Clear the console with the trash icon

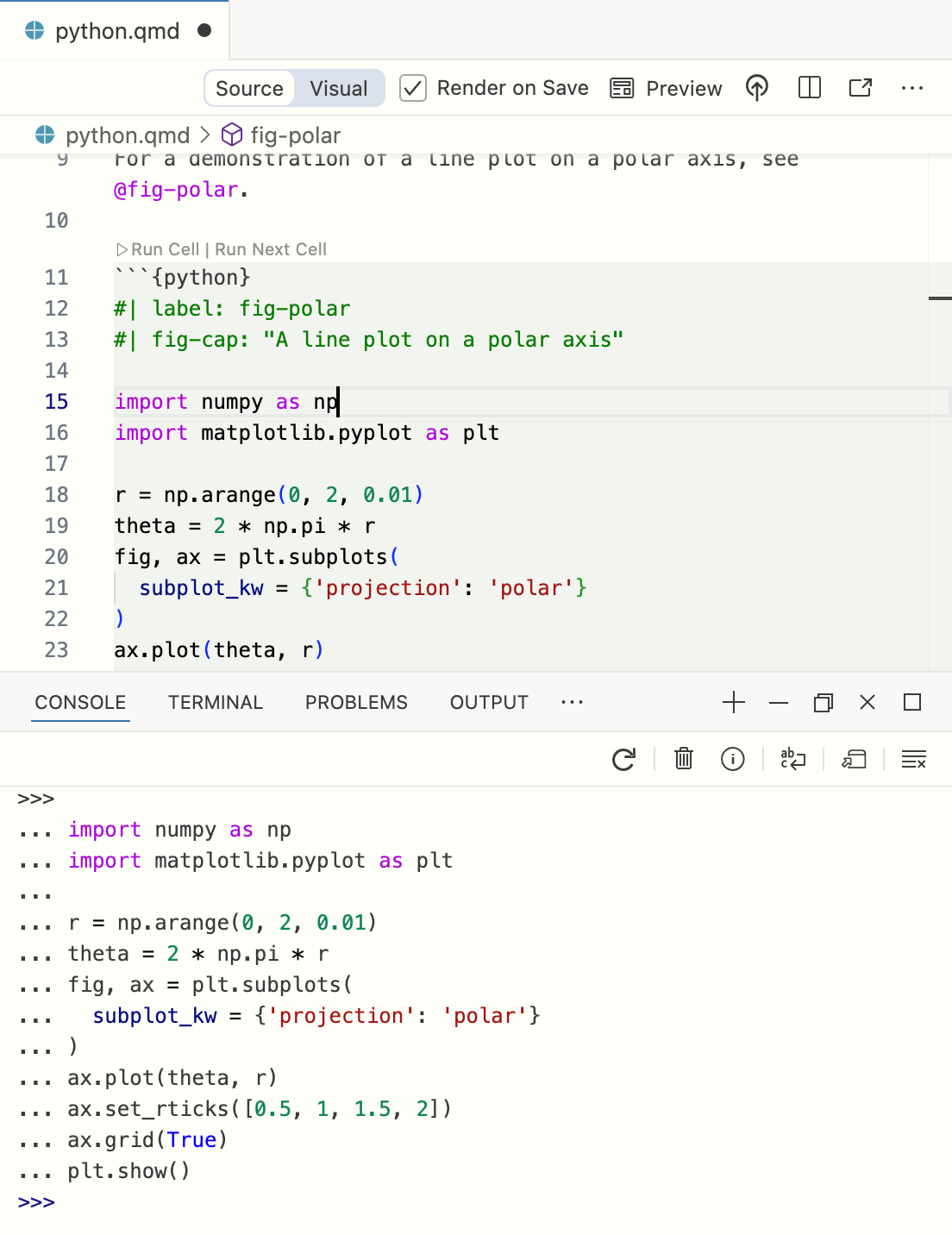[x=683, y=760]
